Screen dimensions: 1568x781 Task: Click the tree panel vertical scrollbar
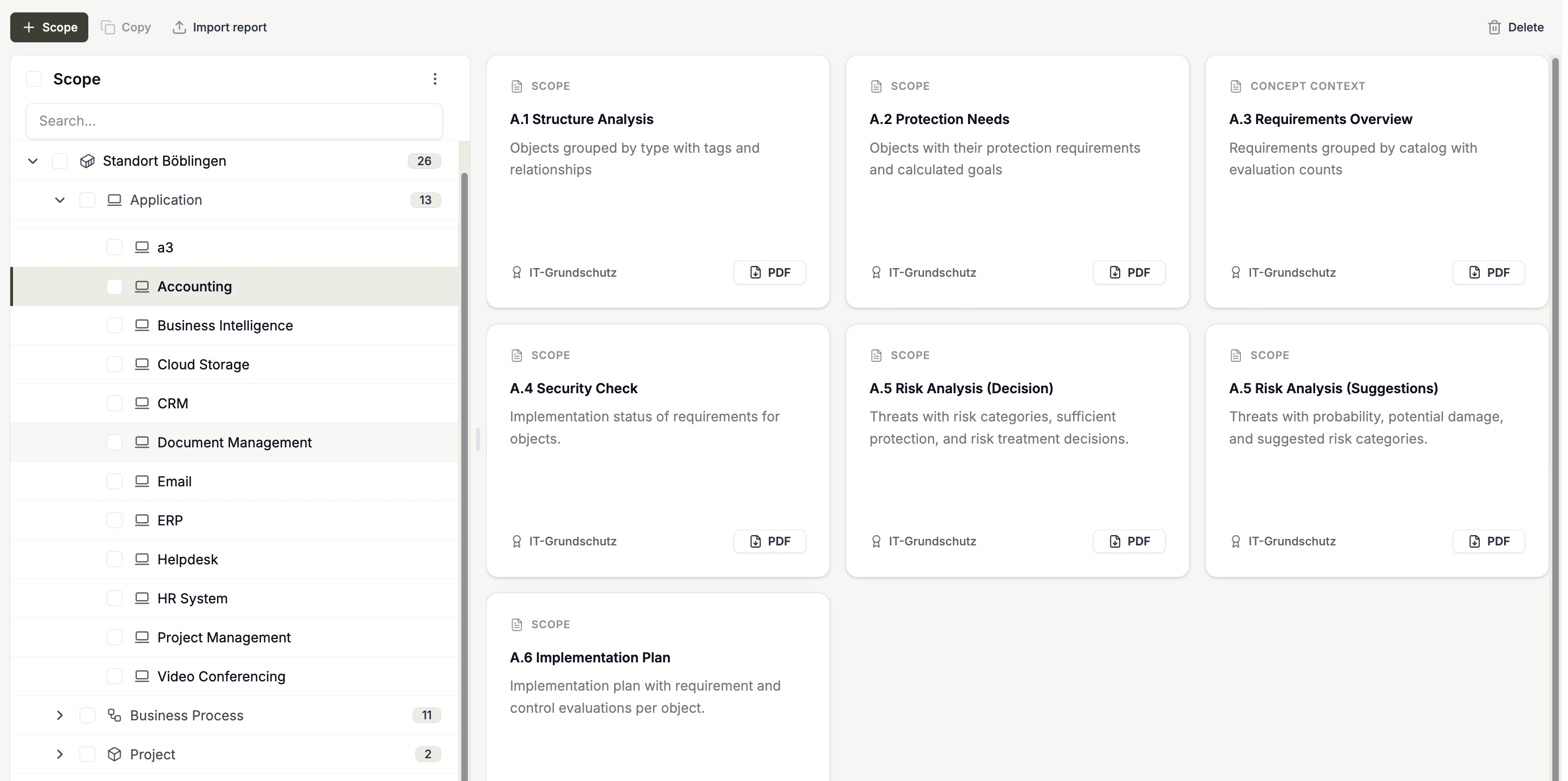[x=465, y=475]
